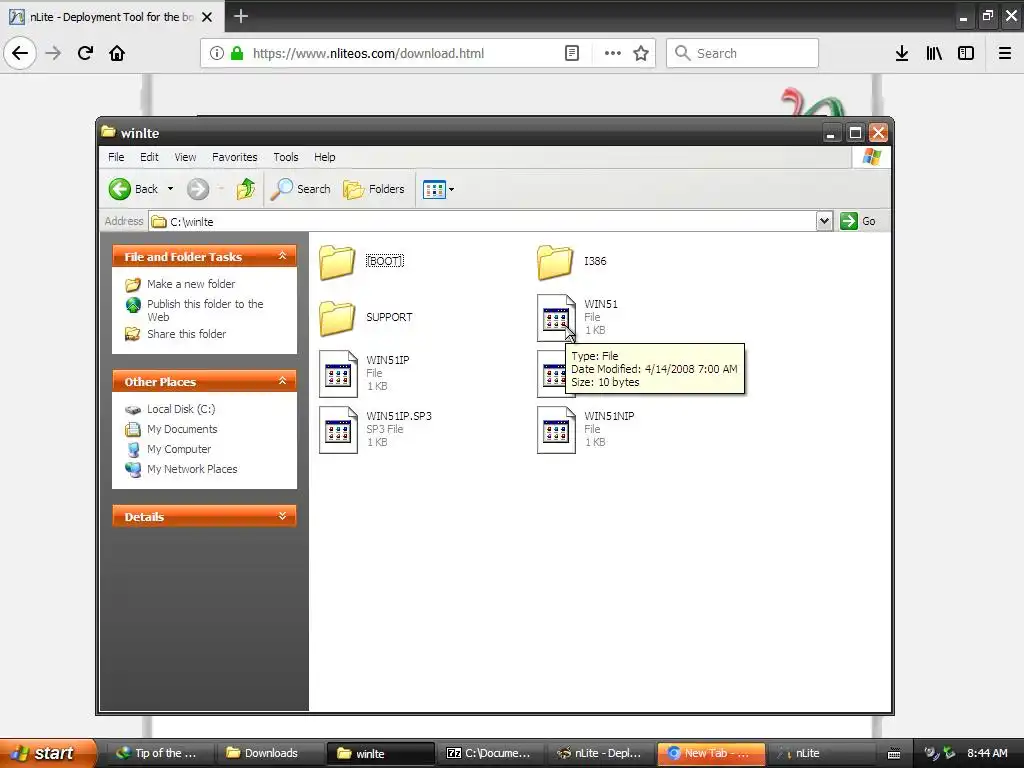This screenshot has width=1024, height=768.
Task: Collapse the Other Places panel
Action: point(282,381)
